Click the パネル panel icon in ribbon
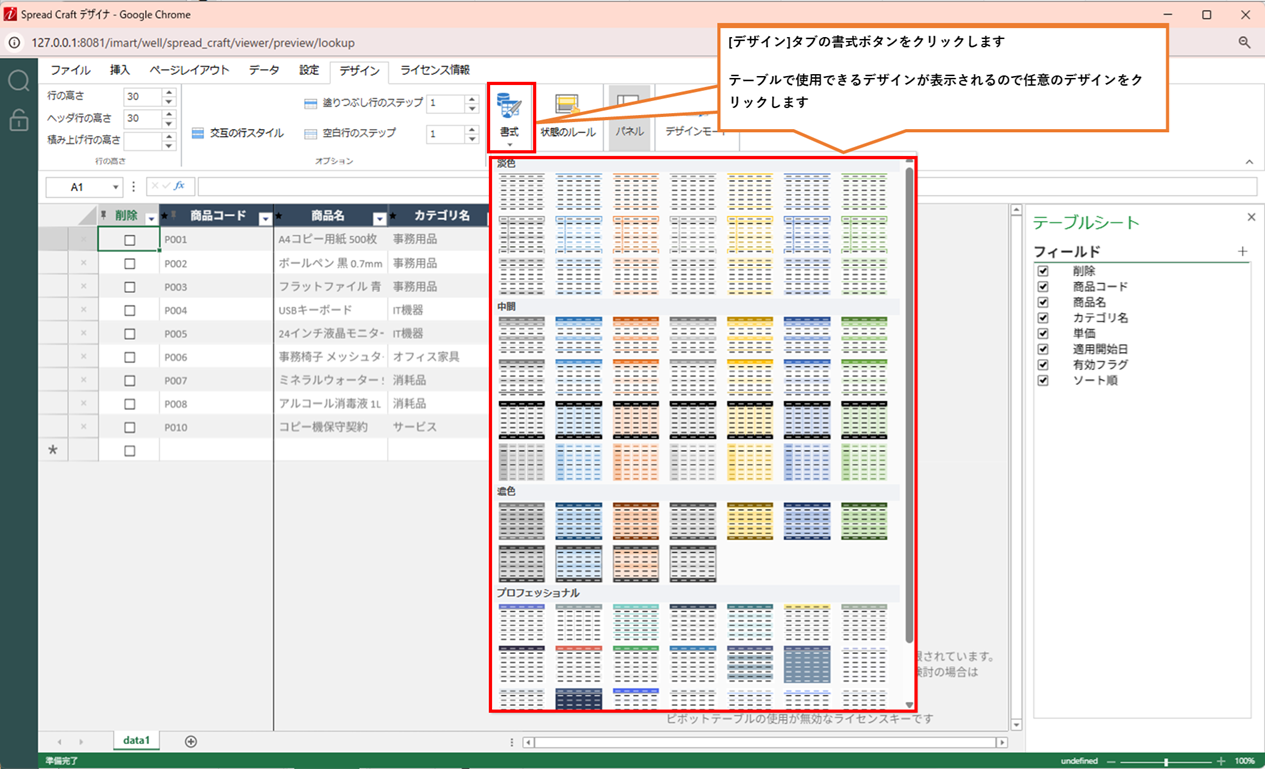This screenshot has width=1265, height=769. (x=628, y=105)
